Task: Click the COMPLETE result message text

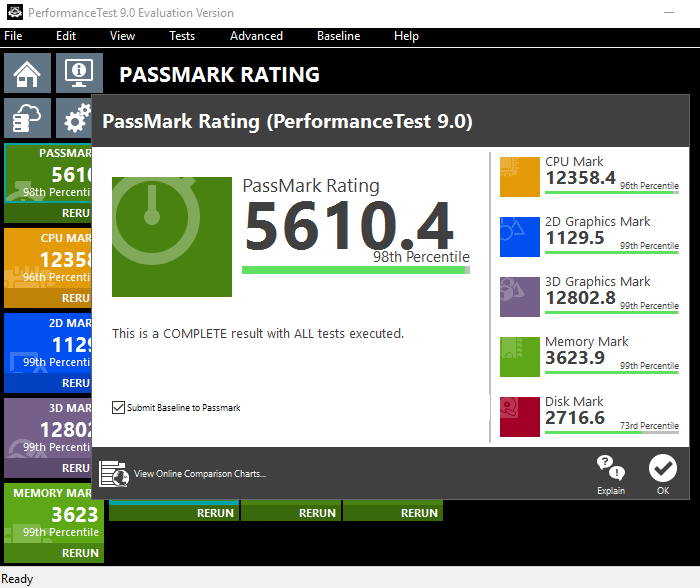Action: tap(258, 334)
